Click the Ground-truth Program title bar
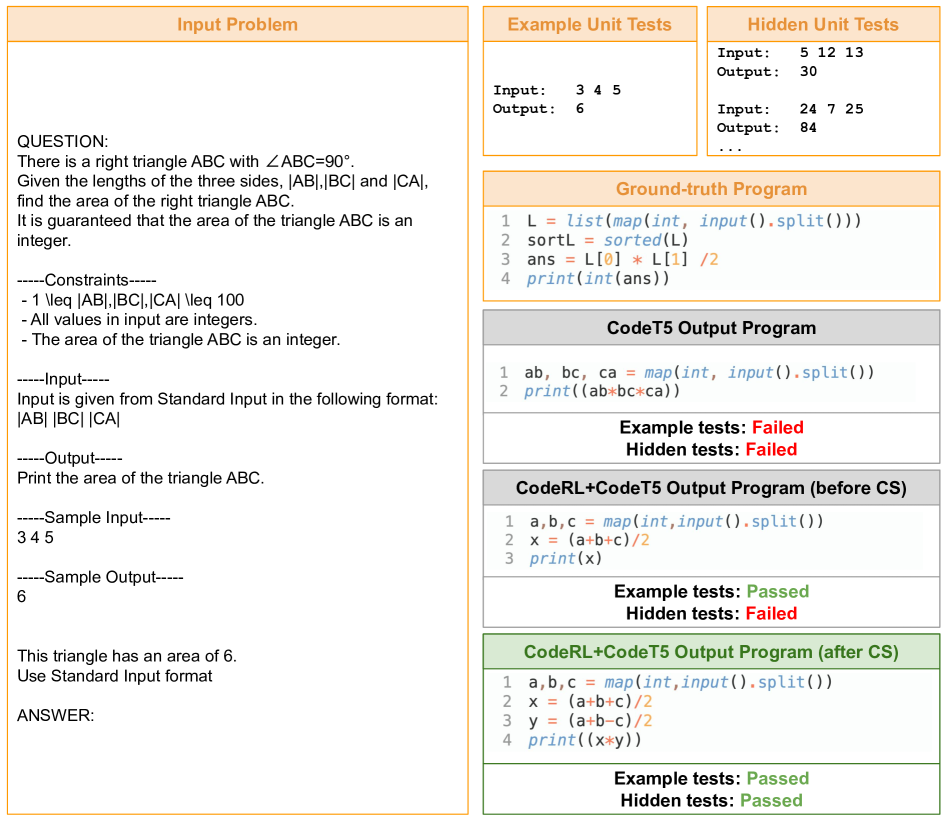The image size is (949, 821). click(711, 189)
